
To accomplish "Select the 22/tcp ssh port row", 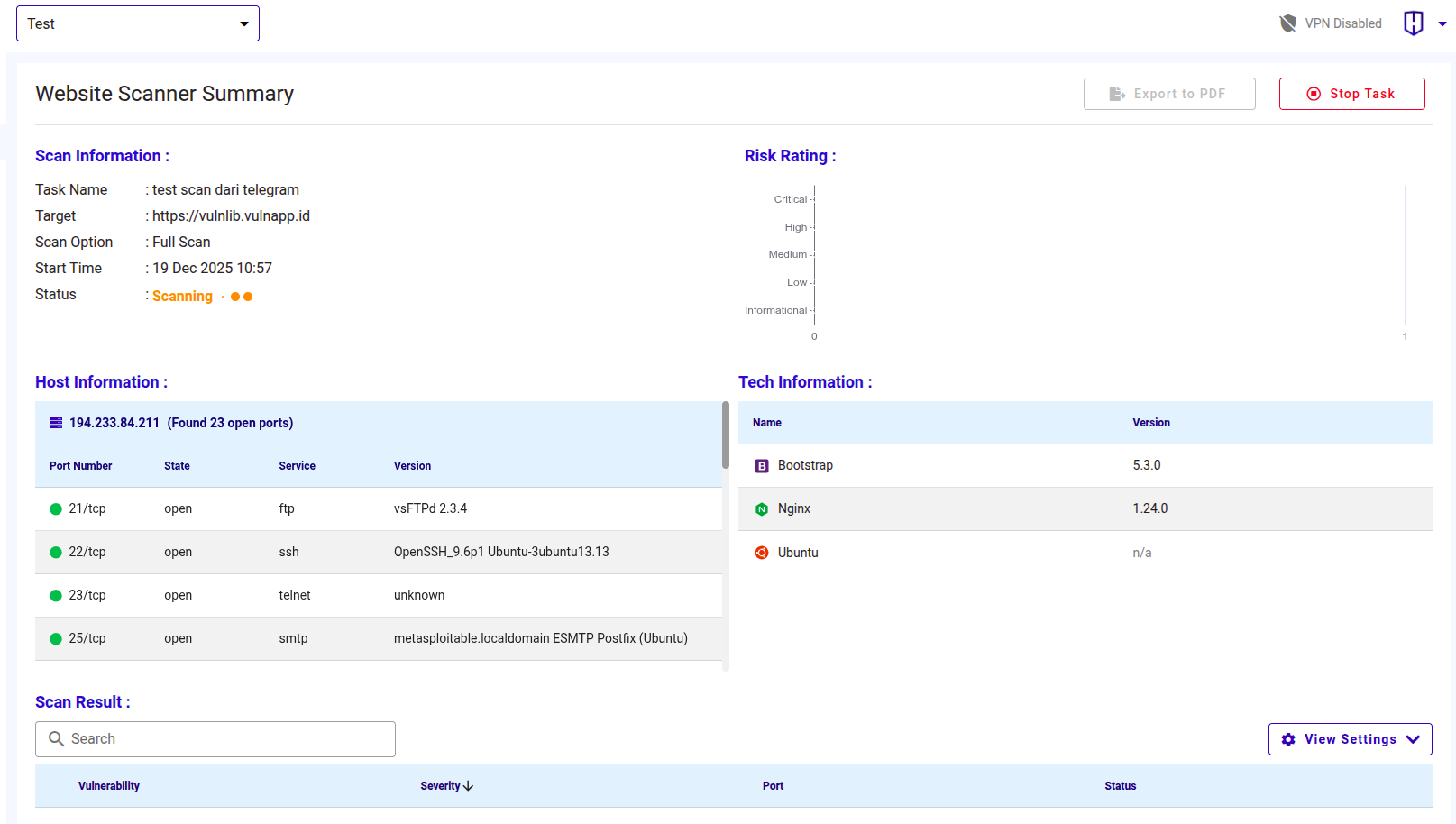I will (379, 552).
